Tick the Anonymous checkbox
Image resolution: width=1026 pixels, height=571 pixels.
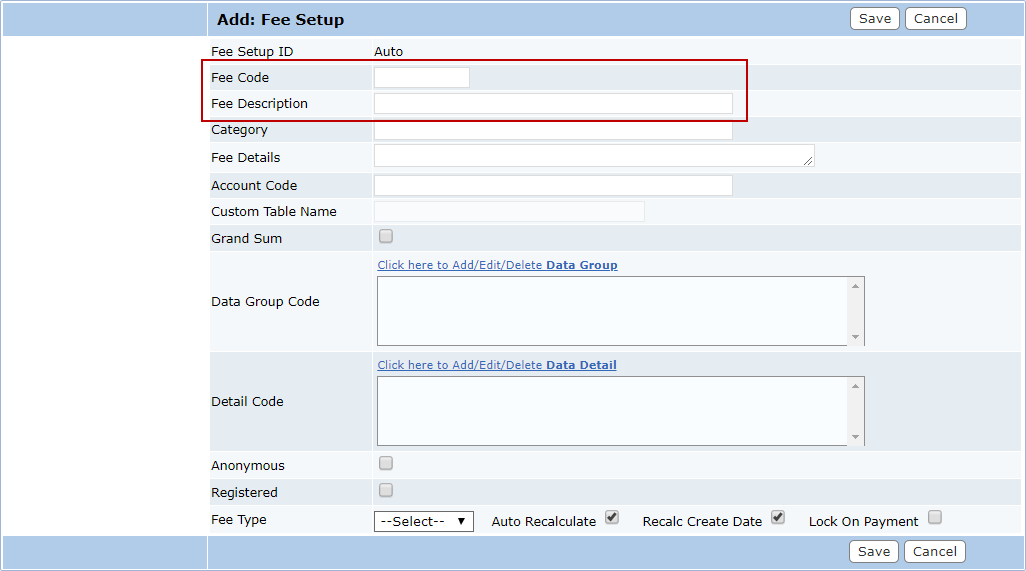pyautogui.click(x=386, y=464)
